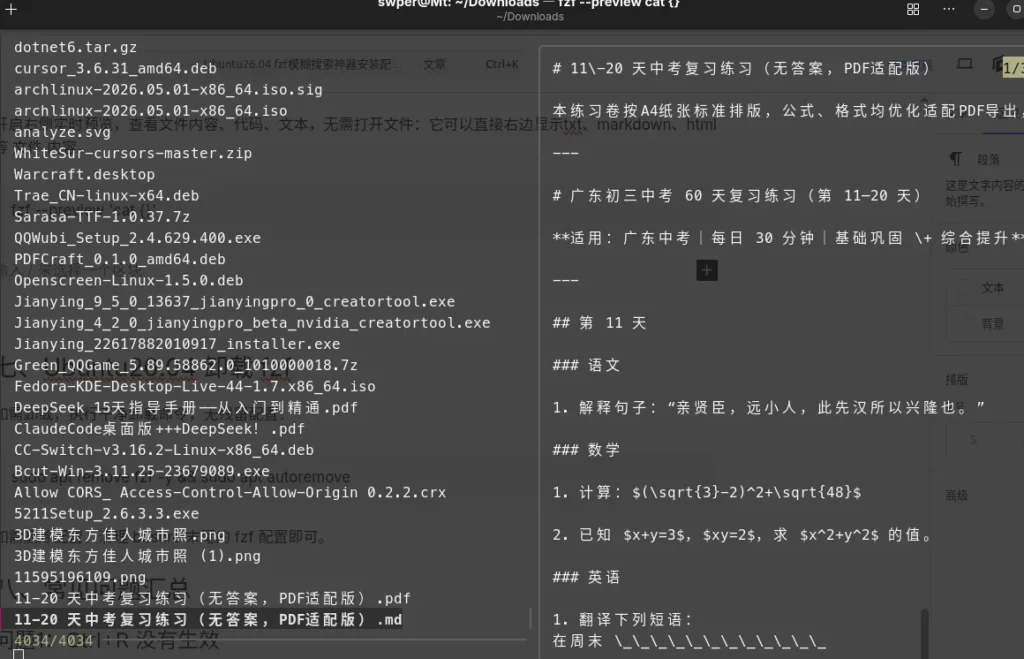The height and width of the screenshot is (659, 1024).
Task: Click the ~/Downloads subtitle in title bar
Action: (530, 16)
